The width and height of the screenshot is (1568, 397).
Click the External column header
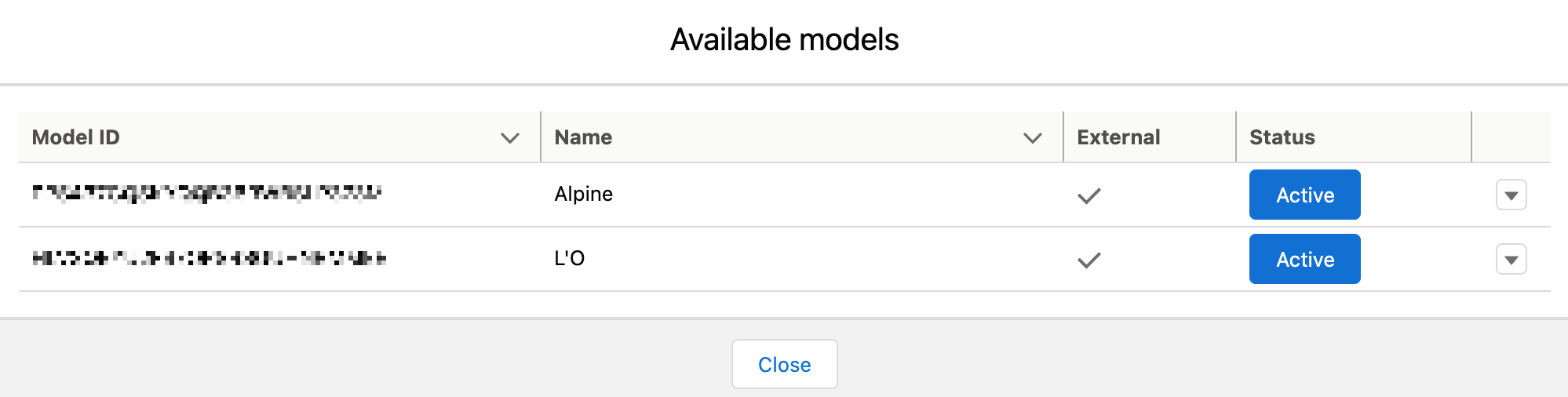click(1118, 137)
